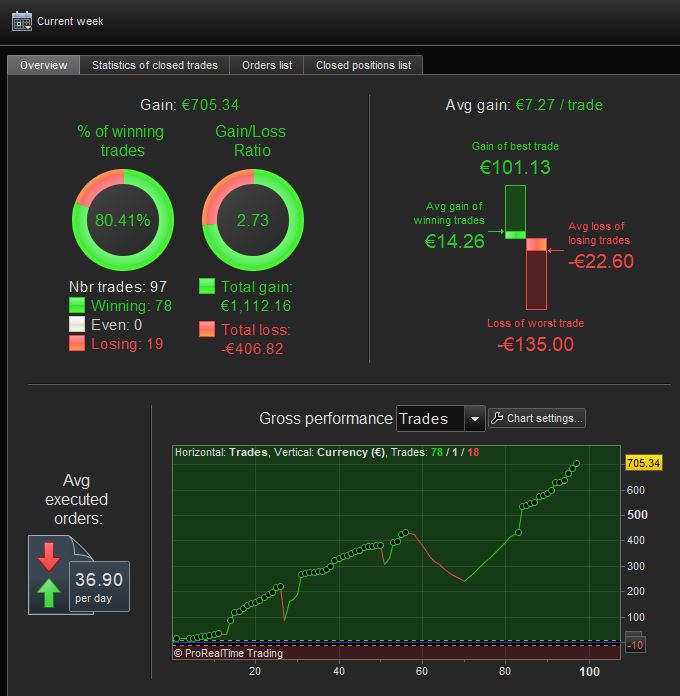Click the ProRealTime Trading copyright label
Image resolution: width=680 pixels, height=696 pixels.
point(228,653)
